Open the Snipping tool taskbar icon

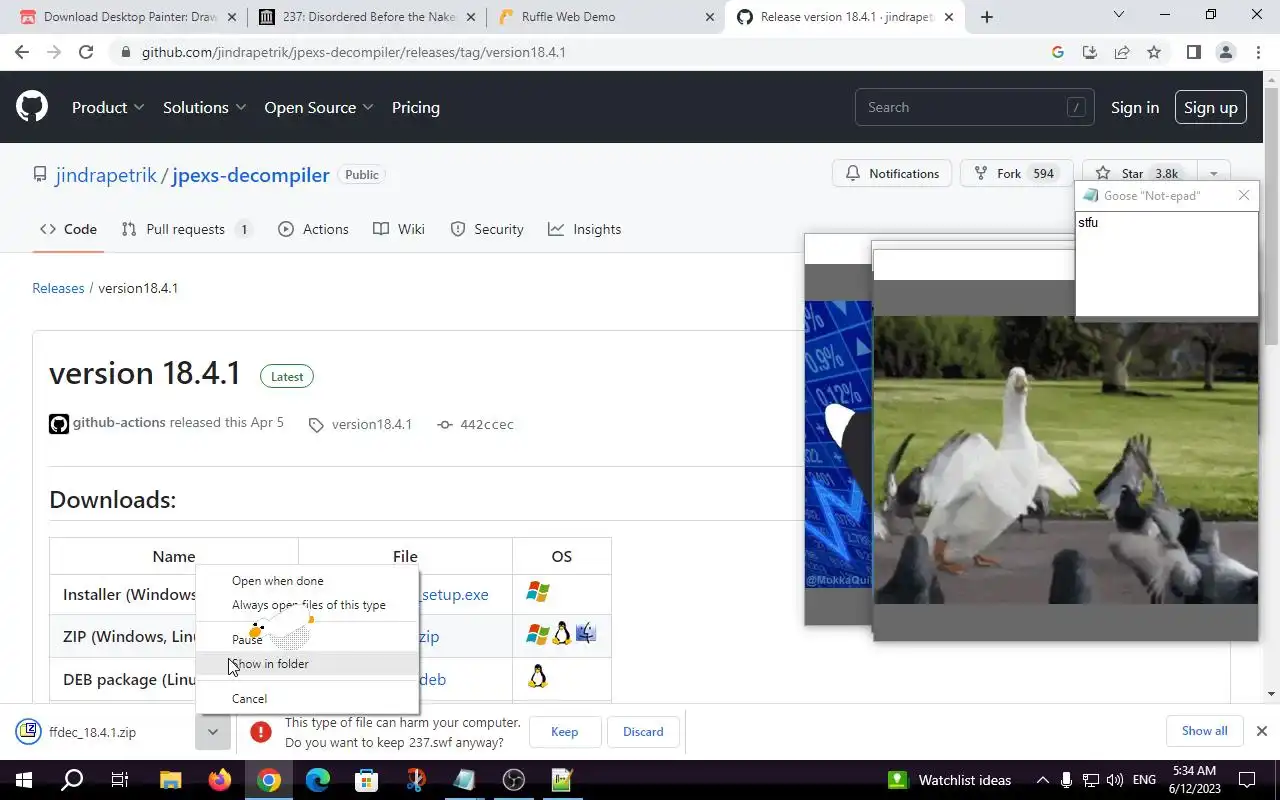[x=415, y=780]
